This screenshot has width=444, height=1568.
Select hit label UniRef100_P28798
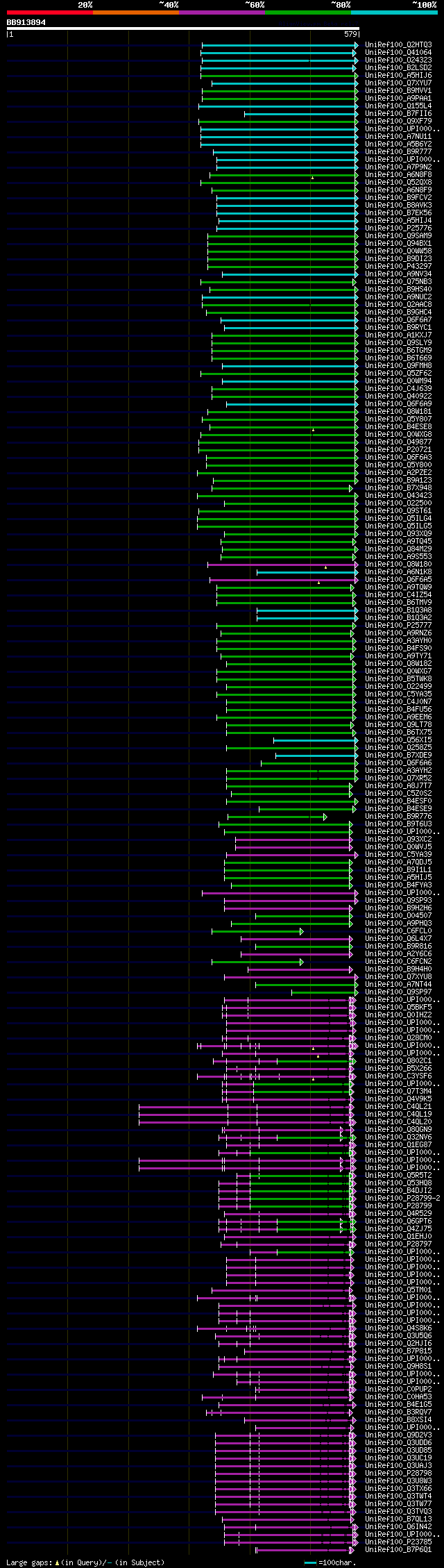click(x=398, y=1473)
